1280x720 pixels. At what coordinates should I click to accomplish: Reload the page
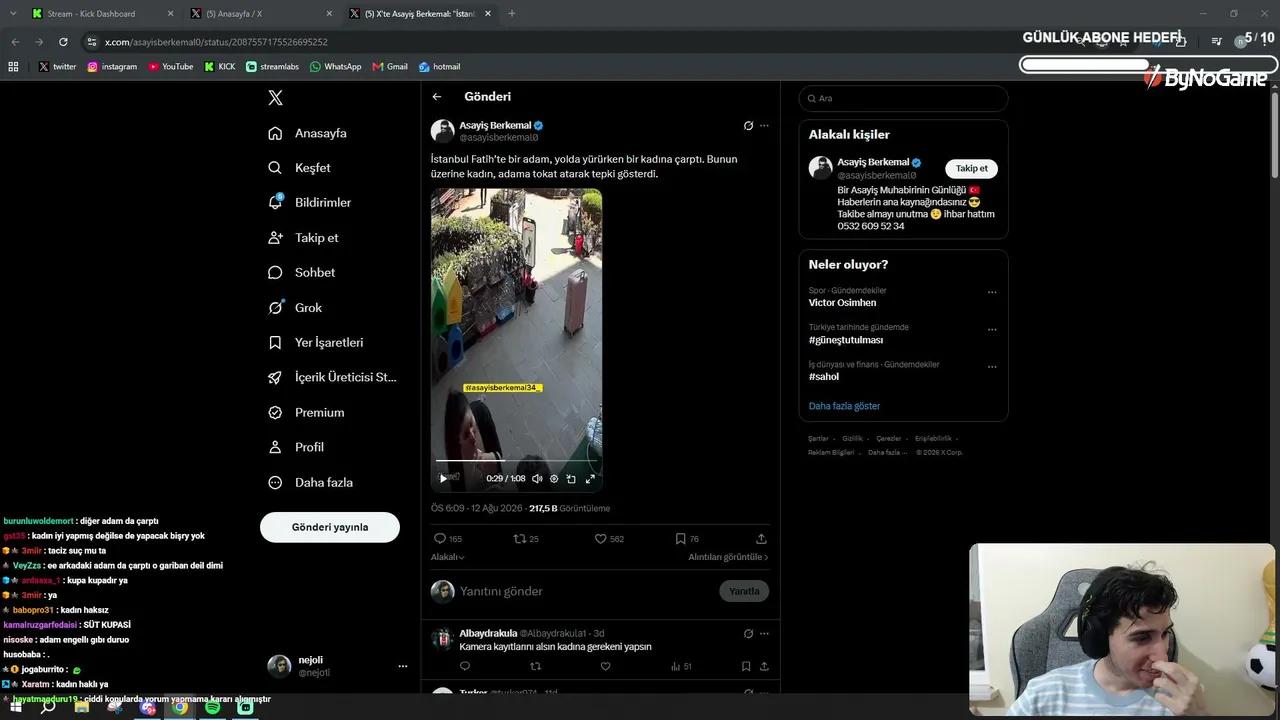pyautogui.click(x=63, y=42)
